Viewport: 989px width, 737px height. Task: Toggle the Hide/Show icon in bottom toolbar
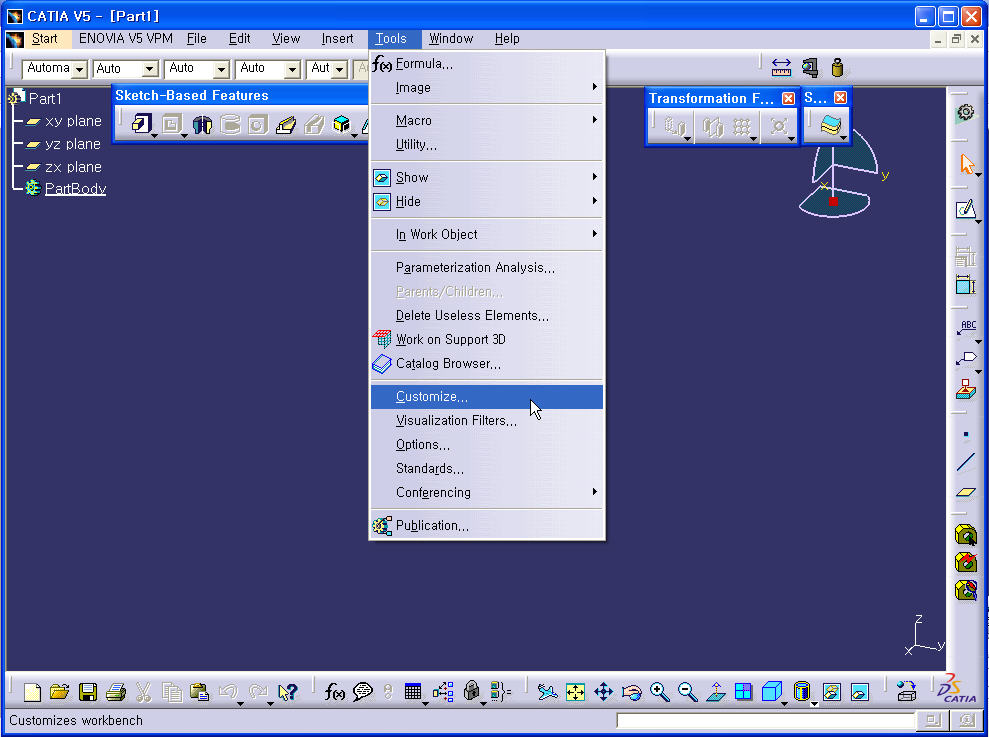831,692
